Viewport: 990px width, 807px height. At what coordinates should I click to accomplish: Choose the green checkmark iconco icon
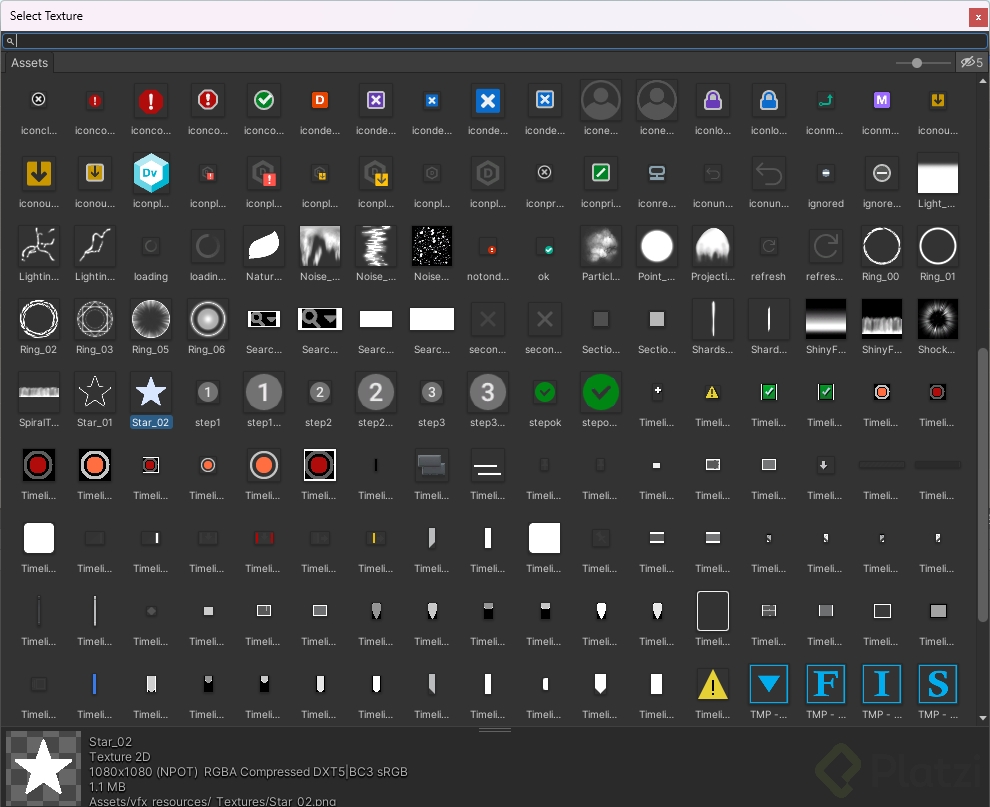[x=263, y=100]
